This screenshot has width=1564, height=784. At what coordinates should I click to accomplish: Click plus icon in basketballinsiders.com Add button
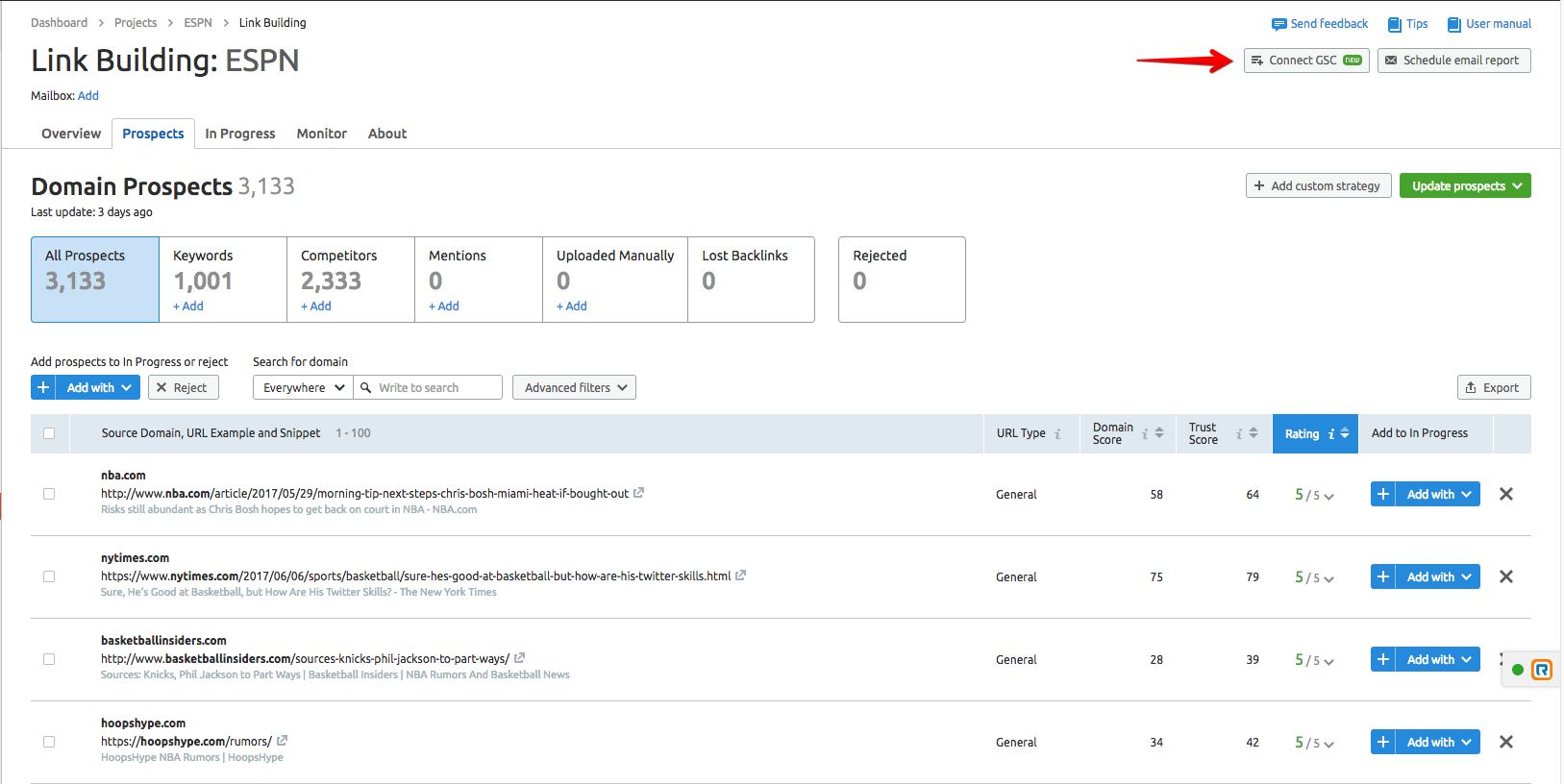pyautogui.click(x=1383, y=659)
